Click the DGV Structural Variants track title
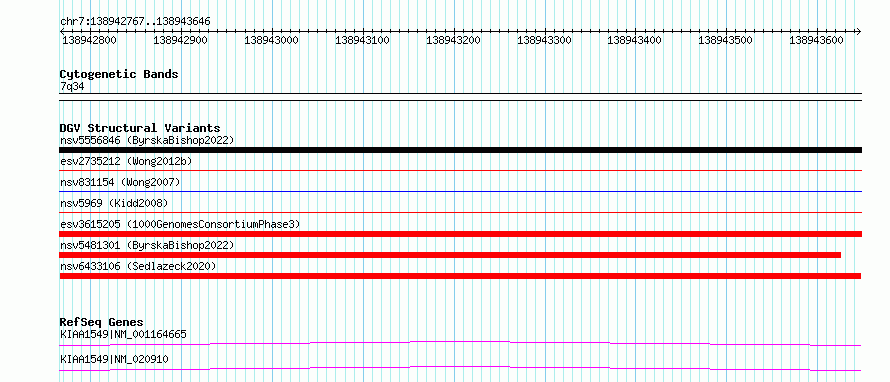 (140, 128)
